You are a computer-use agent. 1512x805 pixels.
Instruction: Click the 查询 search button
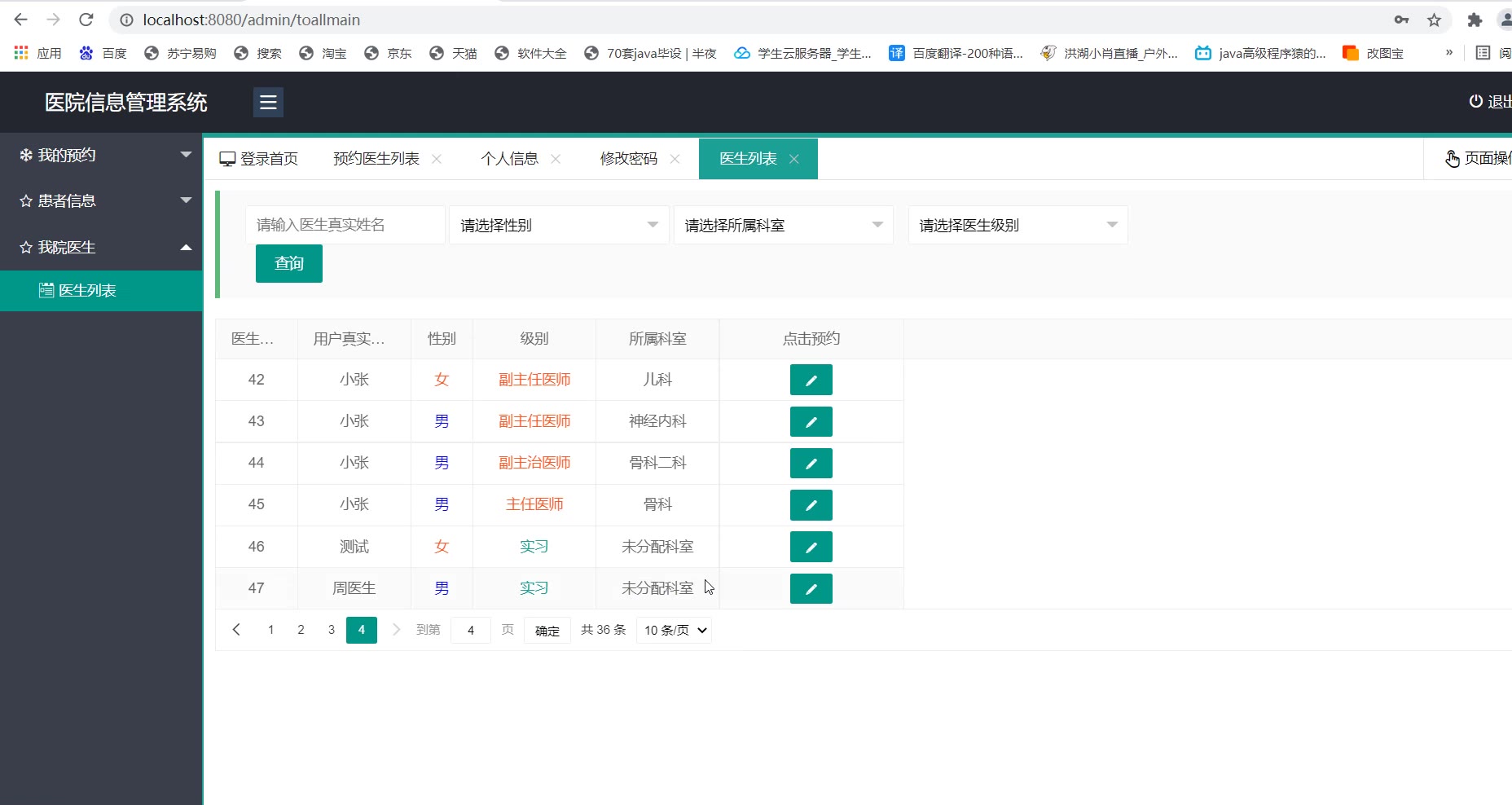(x=289, y=263)
